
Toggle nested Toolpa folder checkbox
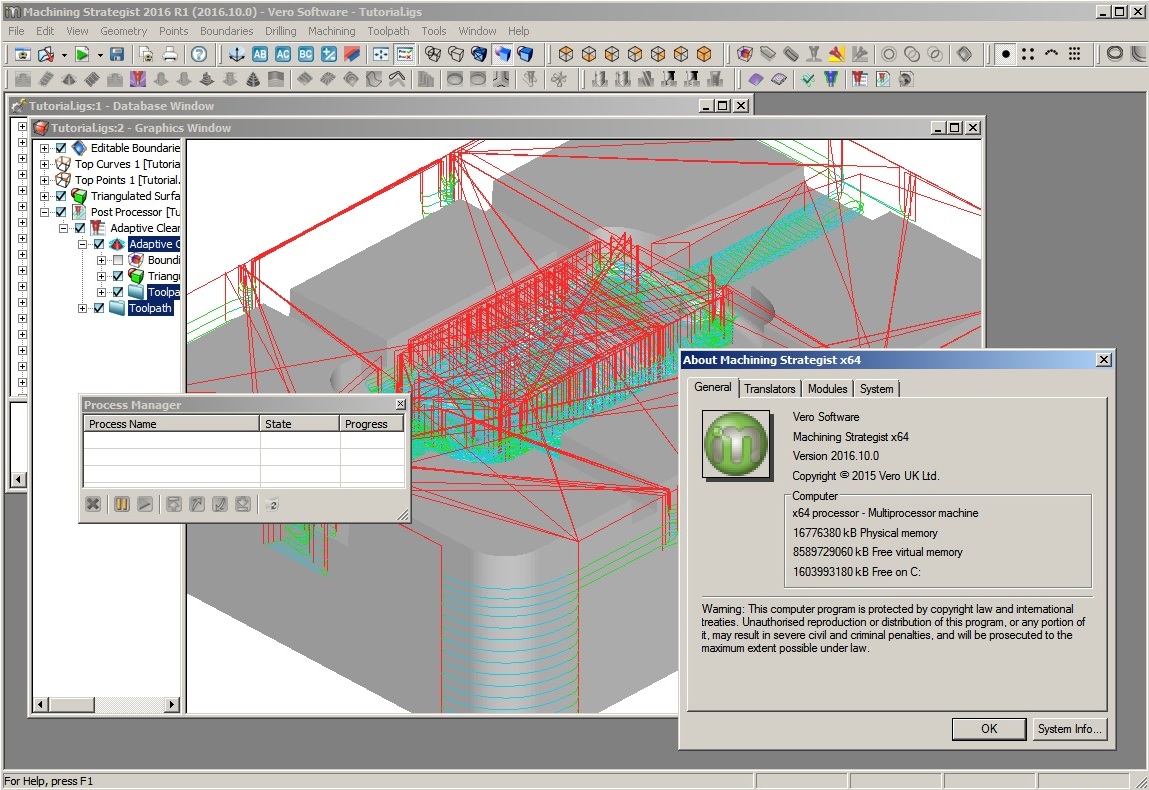118,292
